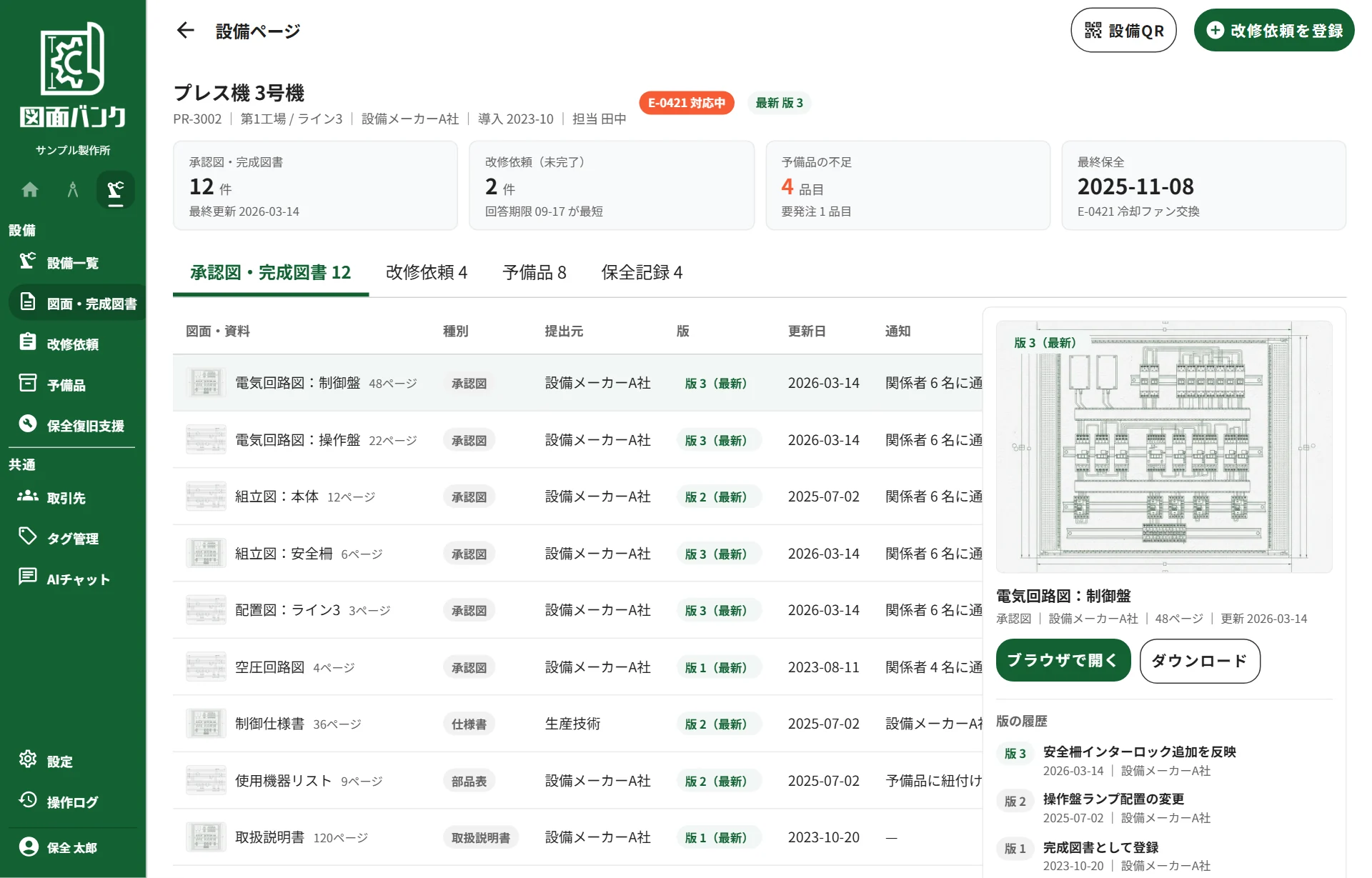1372x878 pixels.
Task: Open 取引先 in the sidebar
Action: [x=73, y=498]
